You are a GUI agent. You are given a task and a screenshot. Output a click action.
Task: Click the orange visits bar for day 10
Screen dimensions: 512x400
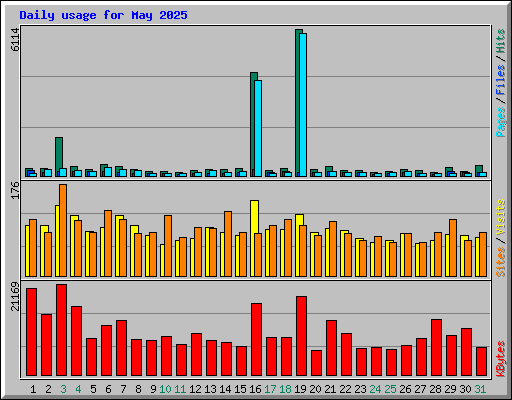coord(168,246)
